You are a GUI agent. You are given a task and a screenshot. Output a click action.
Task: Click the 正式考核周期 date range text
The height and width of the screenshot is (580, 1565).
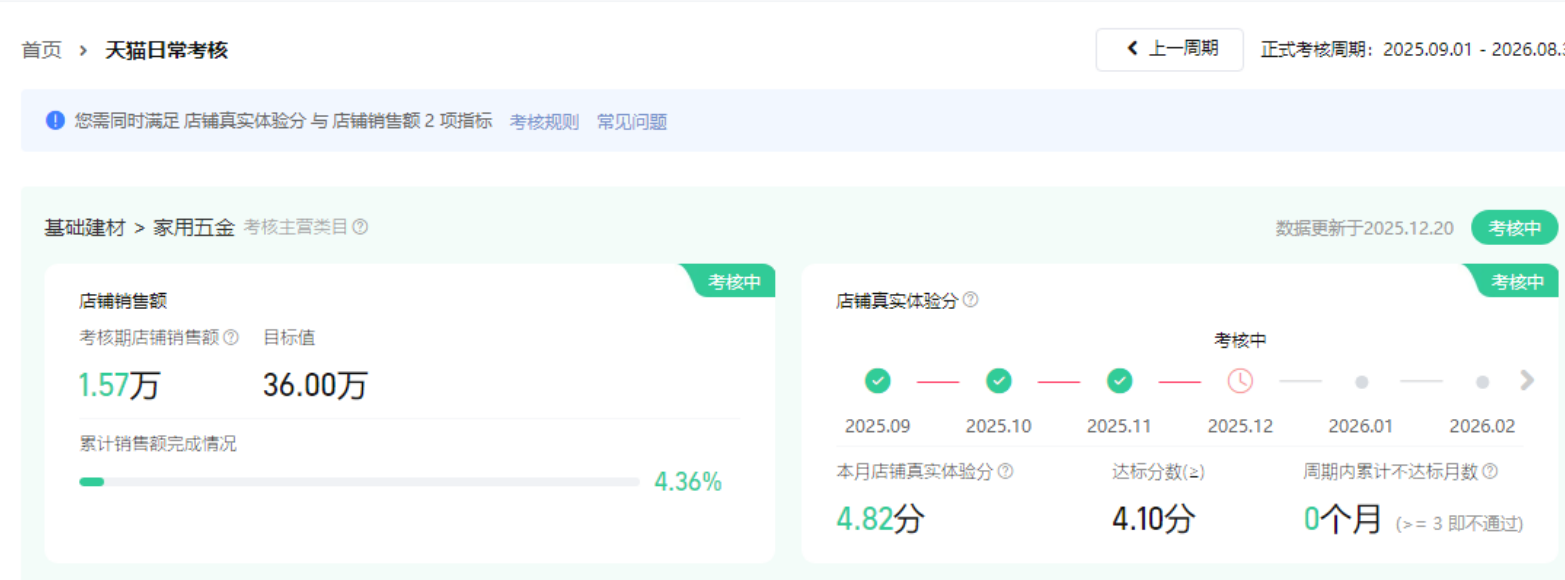(1412, 49)
